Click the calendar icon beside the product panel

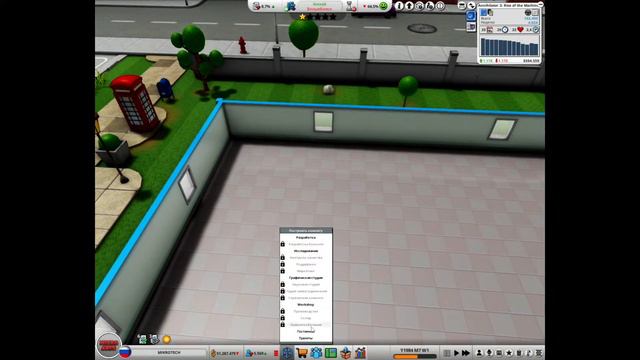pyautogui.click(x=462, y=5)
